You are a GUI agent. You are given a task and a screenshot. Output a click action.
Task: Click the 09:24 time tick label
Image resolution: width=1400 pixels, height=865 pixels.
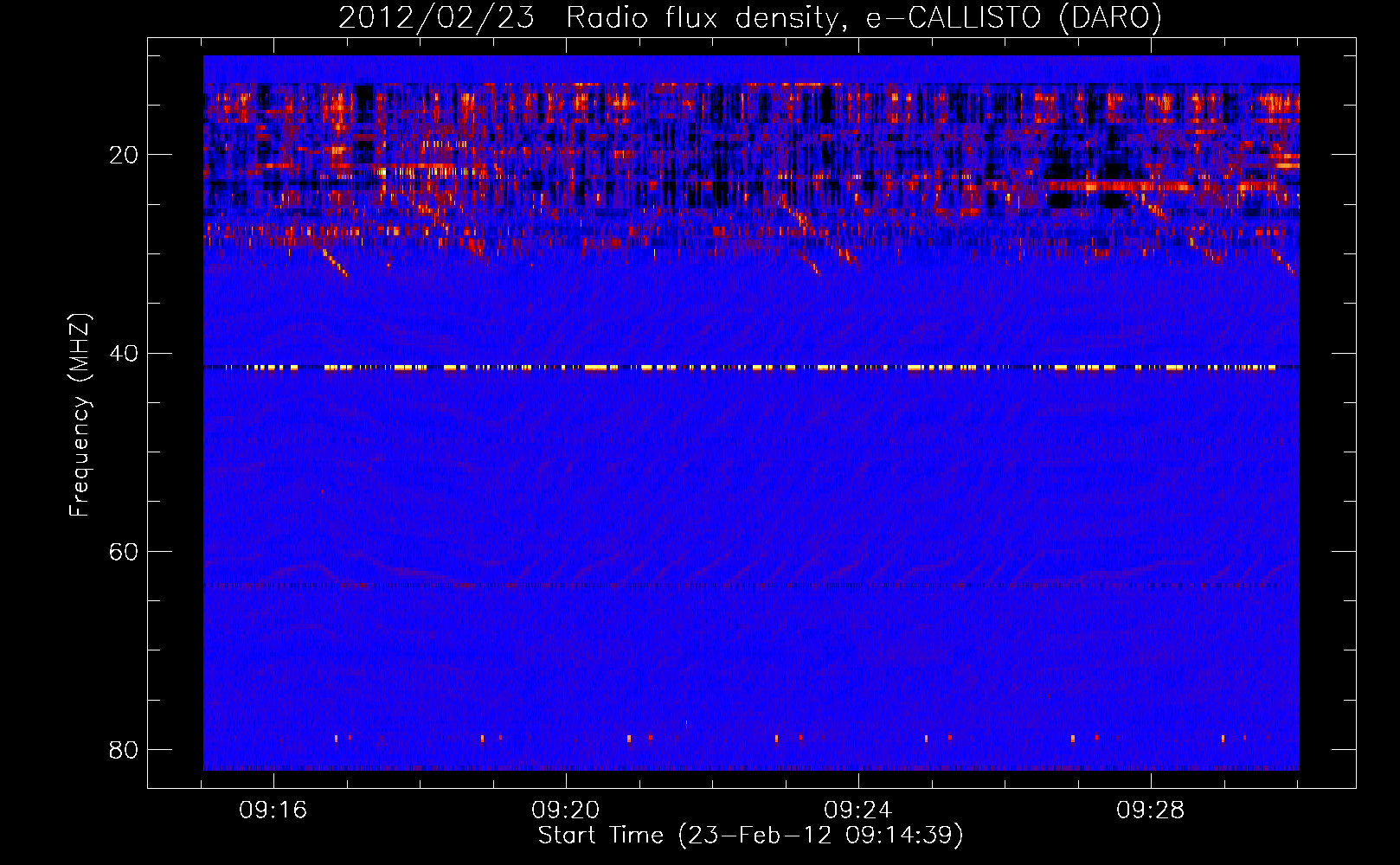(x=858, y=811)
